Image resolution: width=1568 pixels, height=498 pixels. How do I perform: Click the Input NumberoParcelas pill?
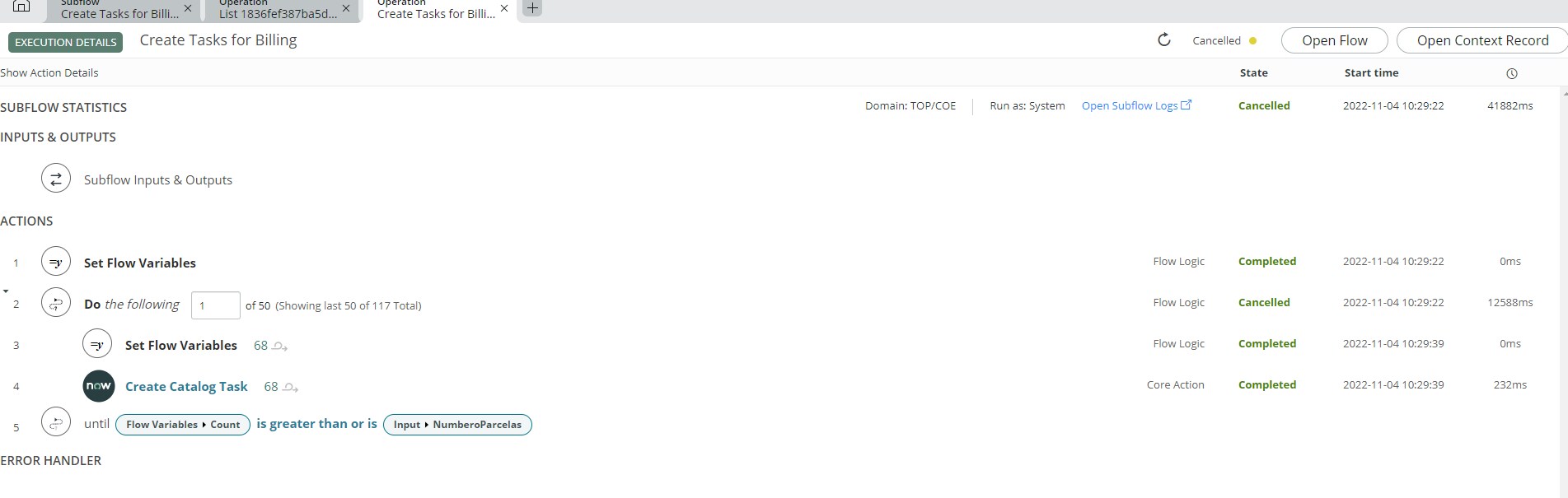pos(457,425)
